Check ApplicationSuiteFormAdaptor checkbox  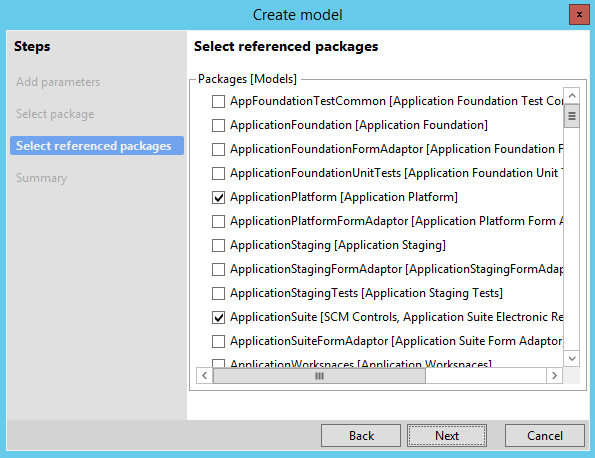point(218,341)
